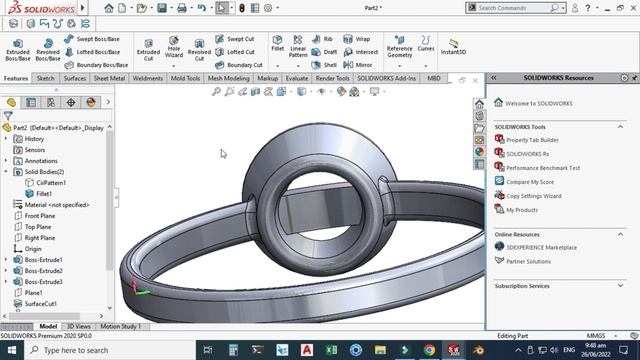This screenshot has width=640, height=360.
Task: Switch to the Motion Study 1 tab
Action: click(x=120, y=326)
